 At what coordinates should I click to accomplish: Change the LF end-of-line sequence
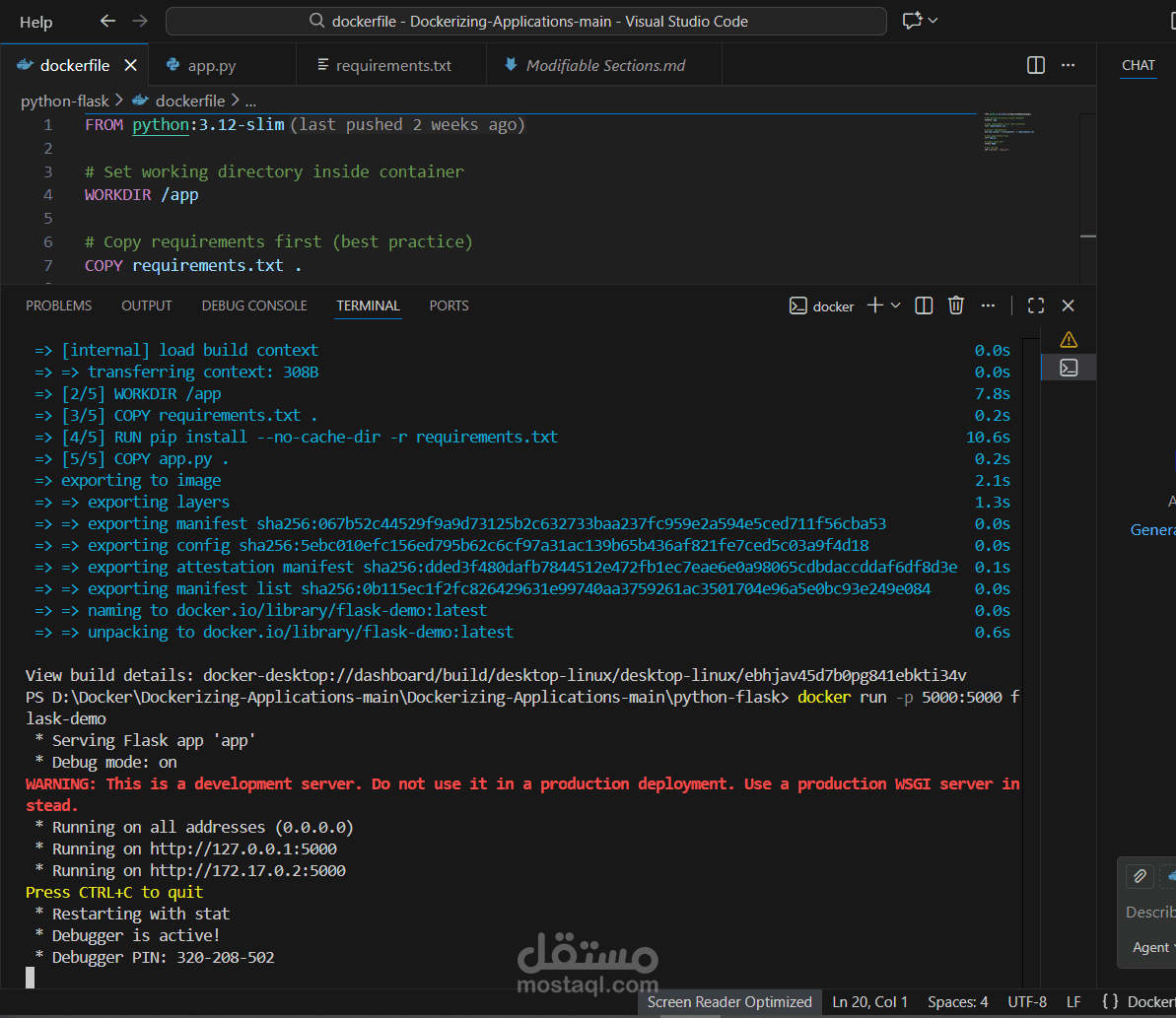(1073, 1002)
